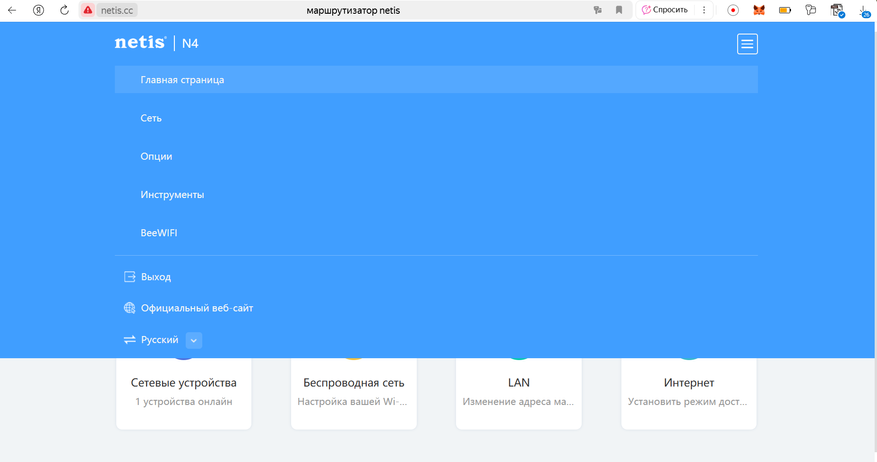Image resolution: width=877 pixels, height=462 pixels.
Task: Go back with browser back arrow
Action: (x=12, y=10)
